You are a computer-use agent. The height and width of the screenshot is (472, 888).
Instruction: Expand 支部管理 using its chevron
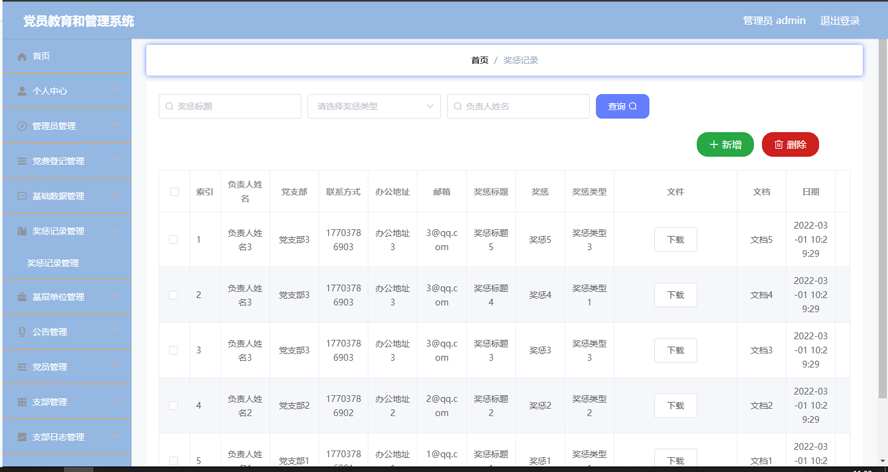(x=116, y=402)
